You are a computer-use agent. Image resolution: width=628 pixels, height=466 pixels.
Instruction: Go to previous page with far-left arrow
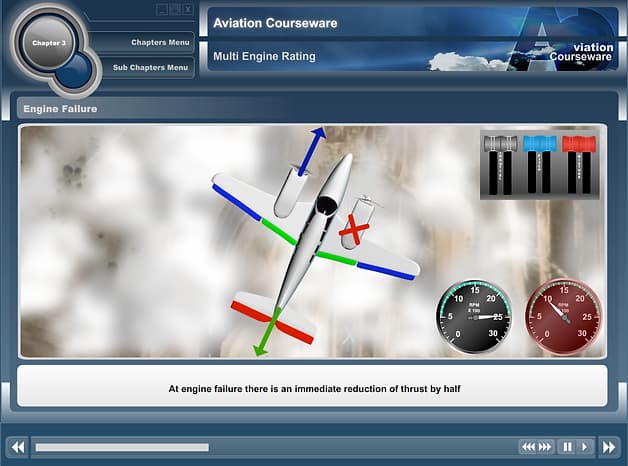[17, 447]
